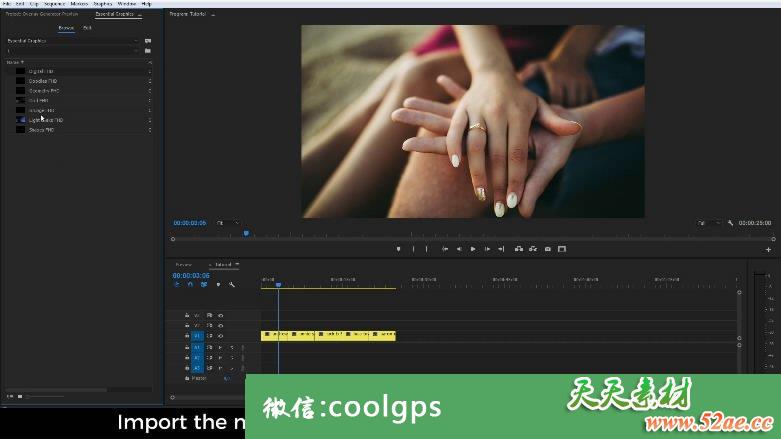
Task: Solo track A1
Action: click(232, 347)
